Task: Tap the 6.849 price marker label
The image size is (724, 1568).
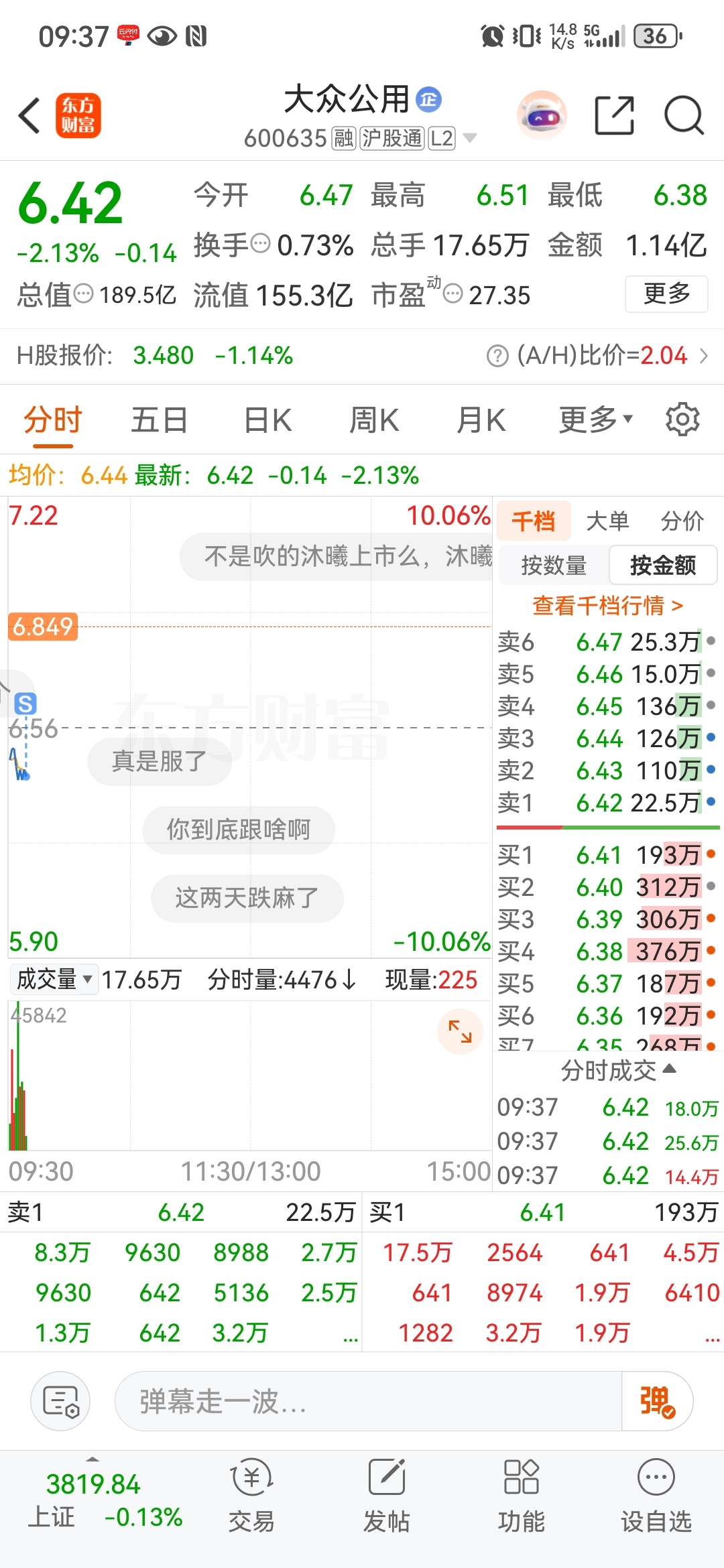Action: point(43,627)
